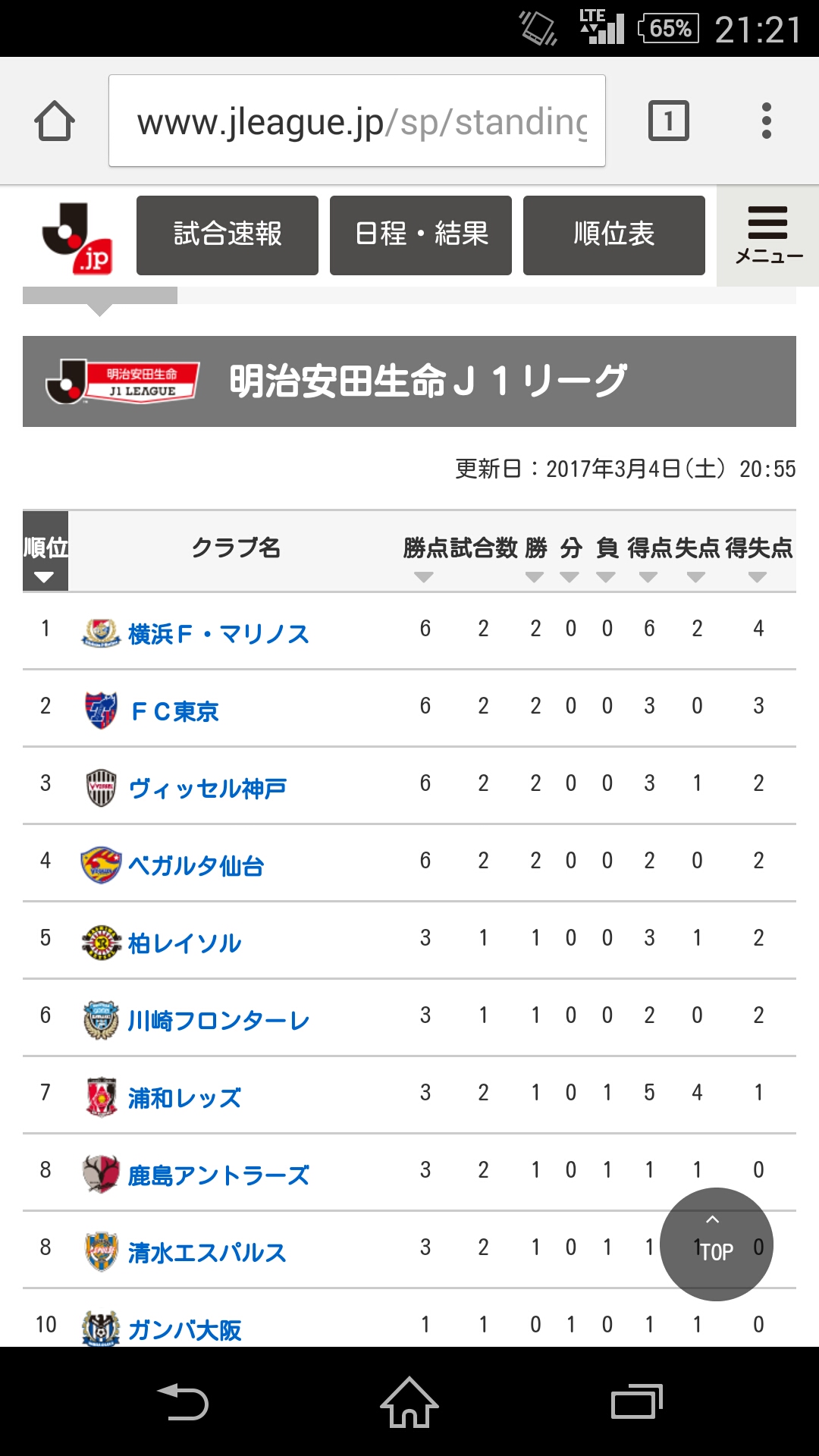Focus the jleague.jp URL address bar
This screenshot has height=1456, width=819.
click(x=356, y=121)
